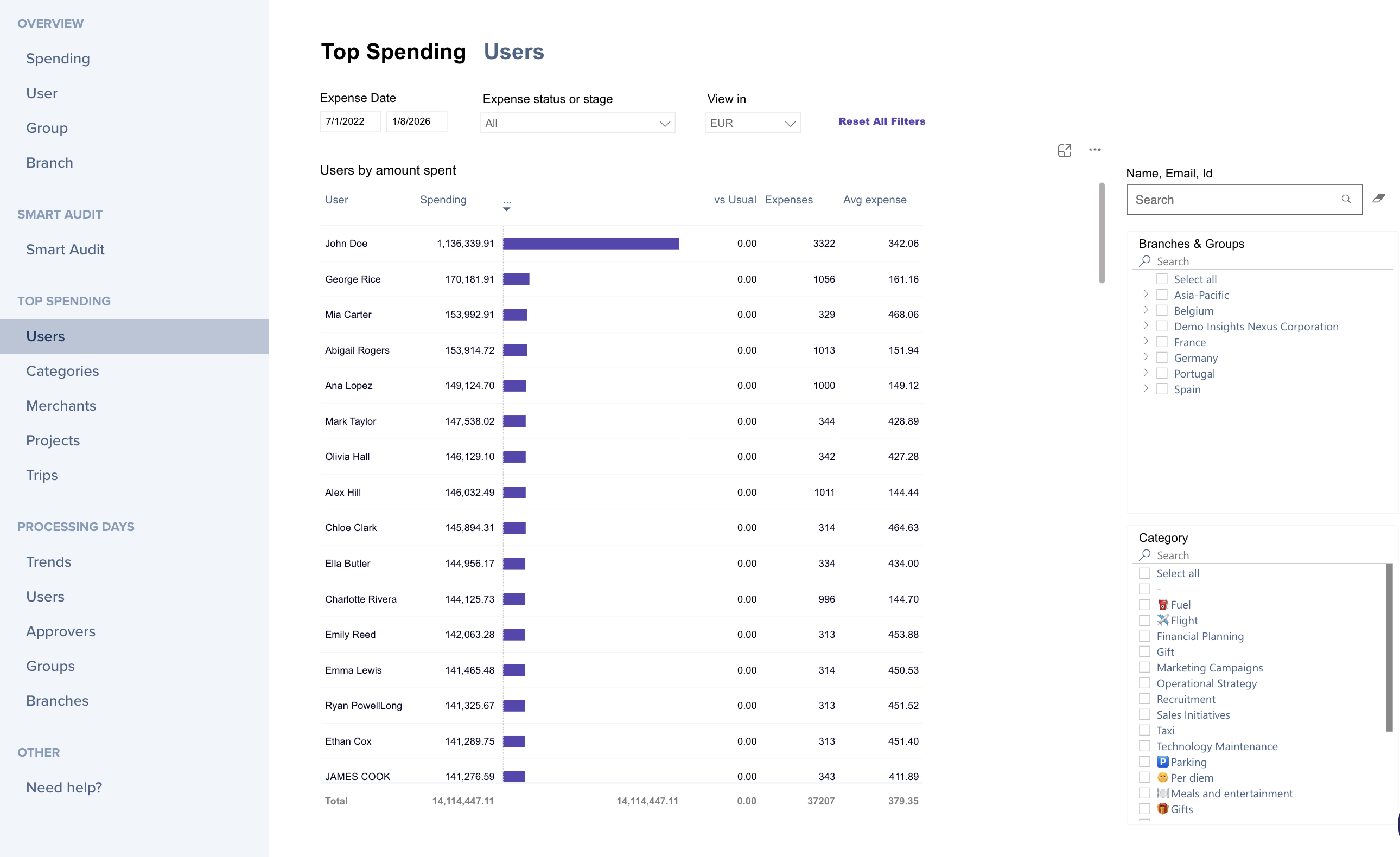
Task: Expand the Asia-Pacific branch tree node
Action: 1146,294
